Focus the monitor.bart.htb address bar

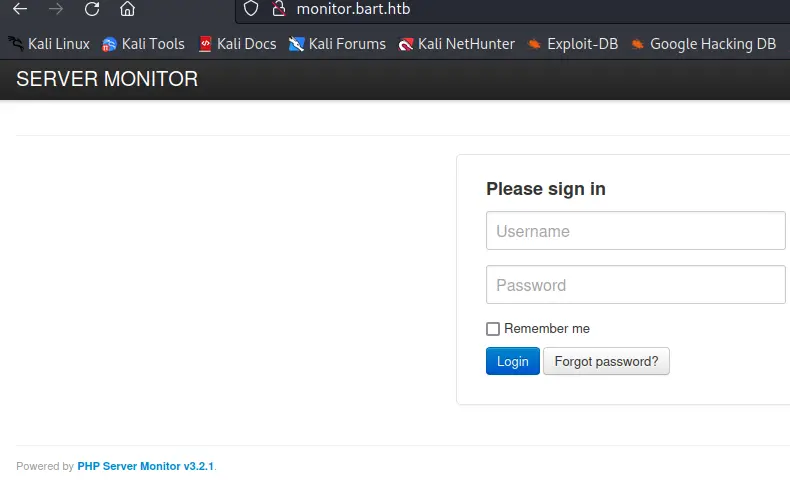(x=512, y=9)
